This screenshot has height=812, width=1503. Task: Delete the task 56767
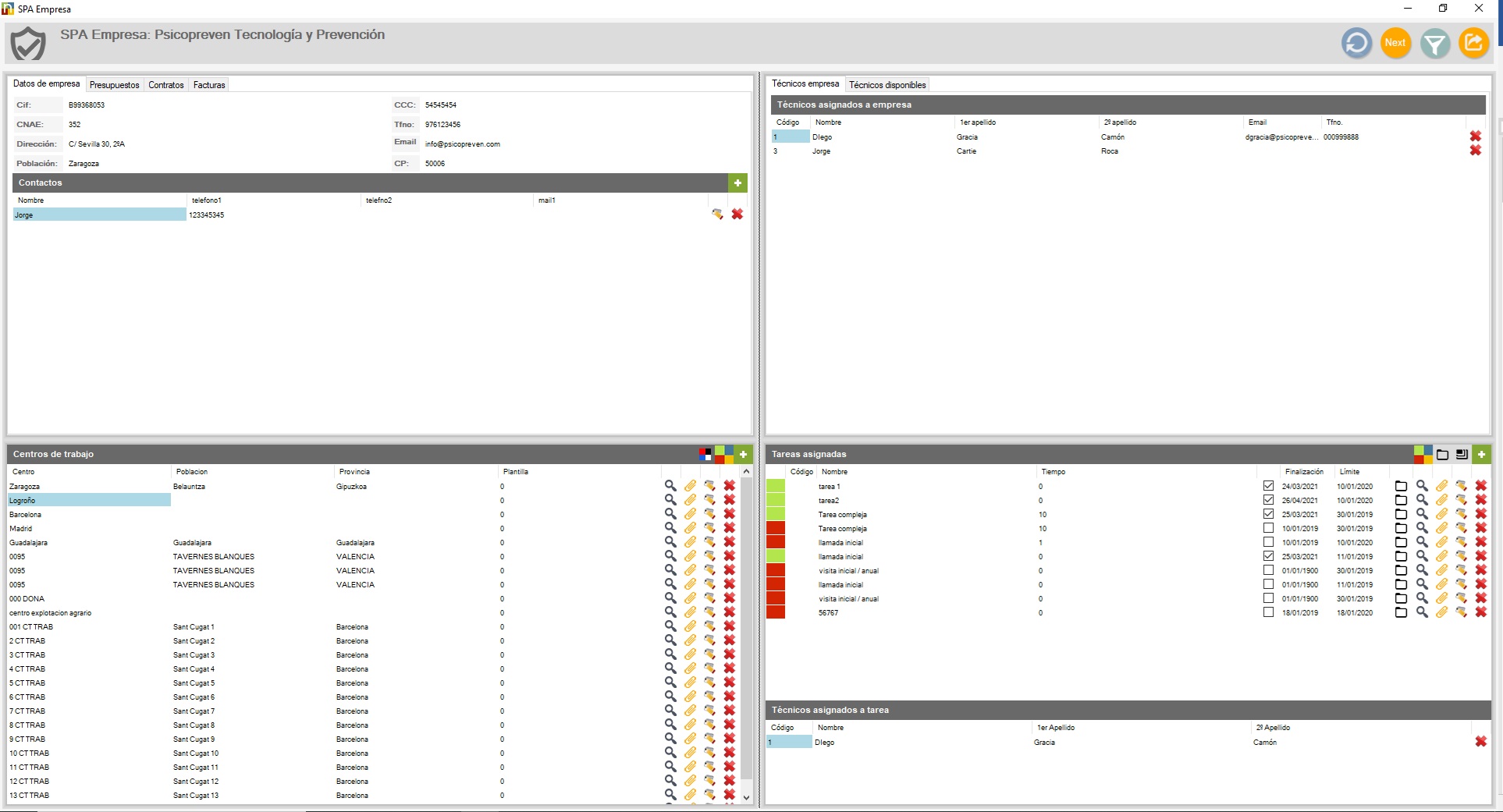point(1480,612)
